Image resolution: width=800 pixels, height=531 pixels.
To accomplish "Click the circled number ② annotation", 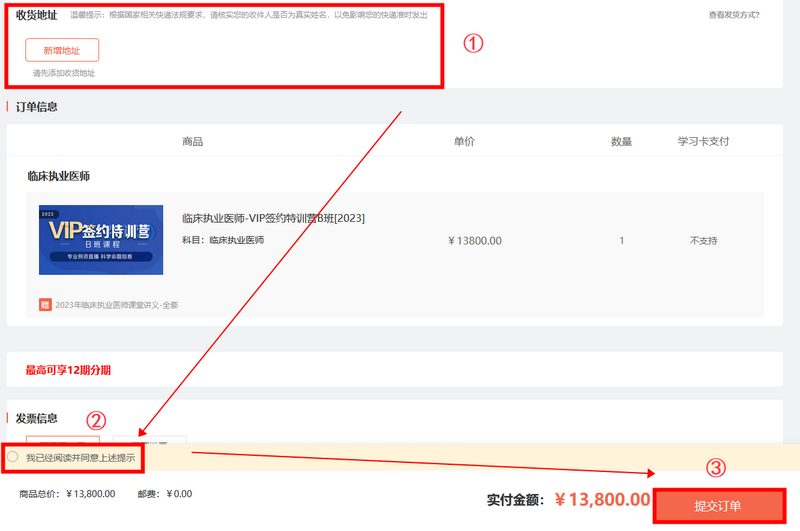I will pos(96,421).
